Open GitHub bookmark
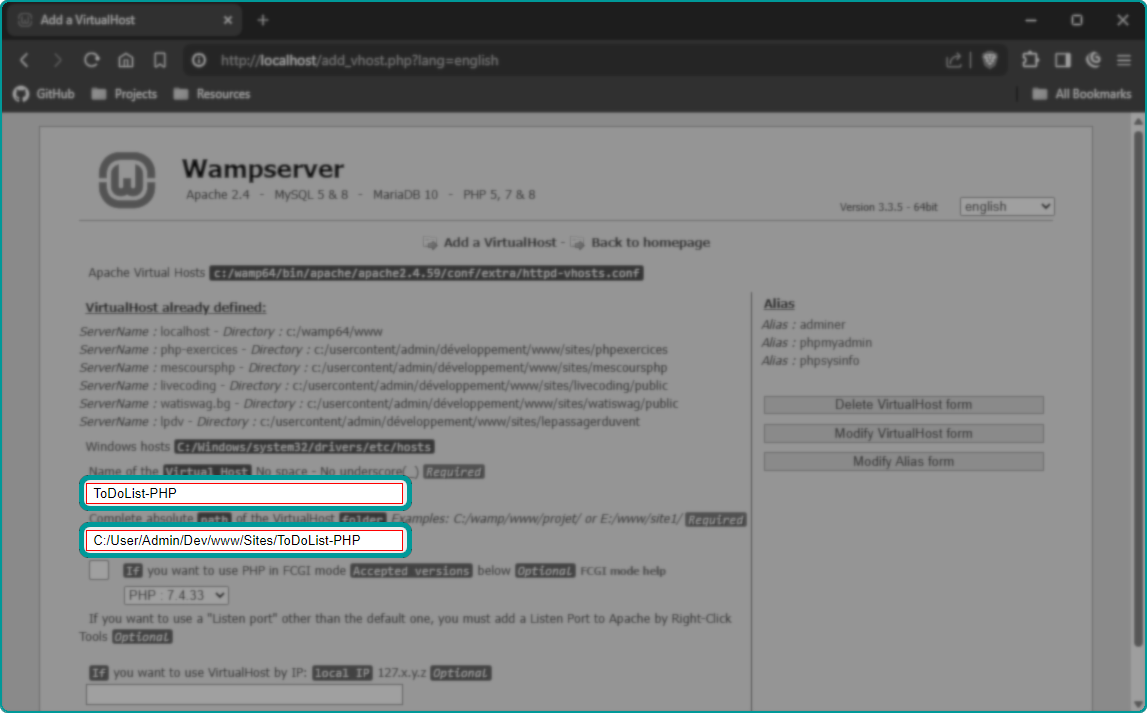The image size is (1147, 713). click(44, 94)
